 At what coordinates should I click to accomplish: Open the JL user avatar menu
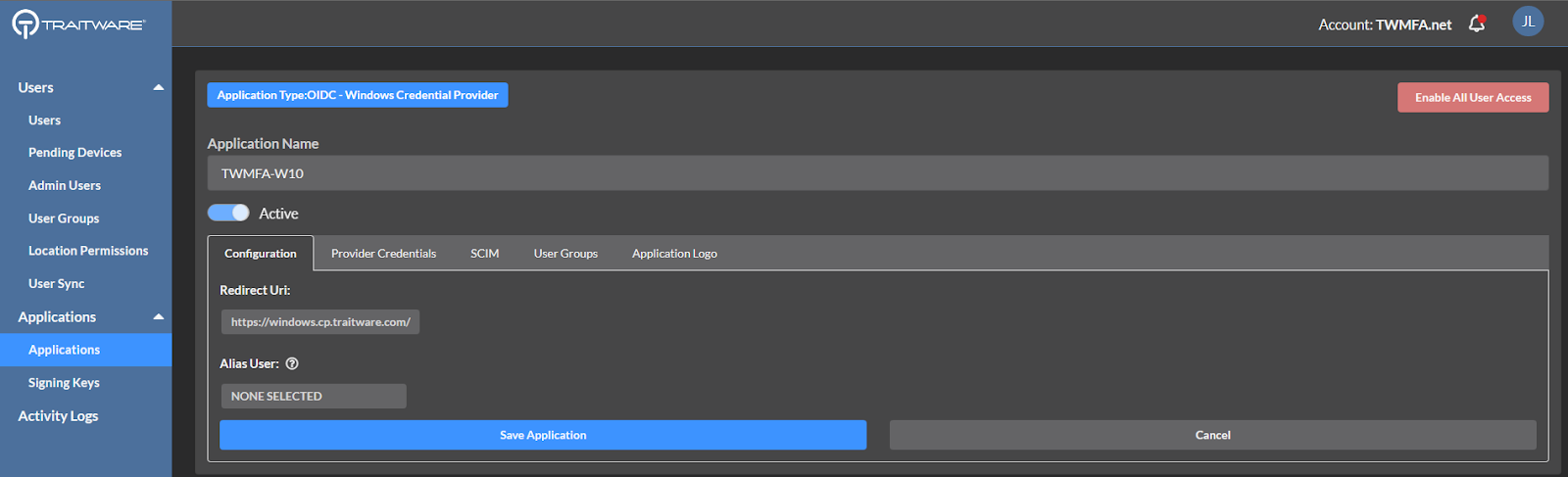point(1528,22)
